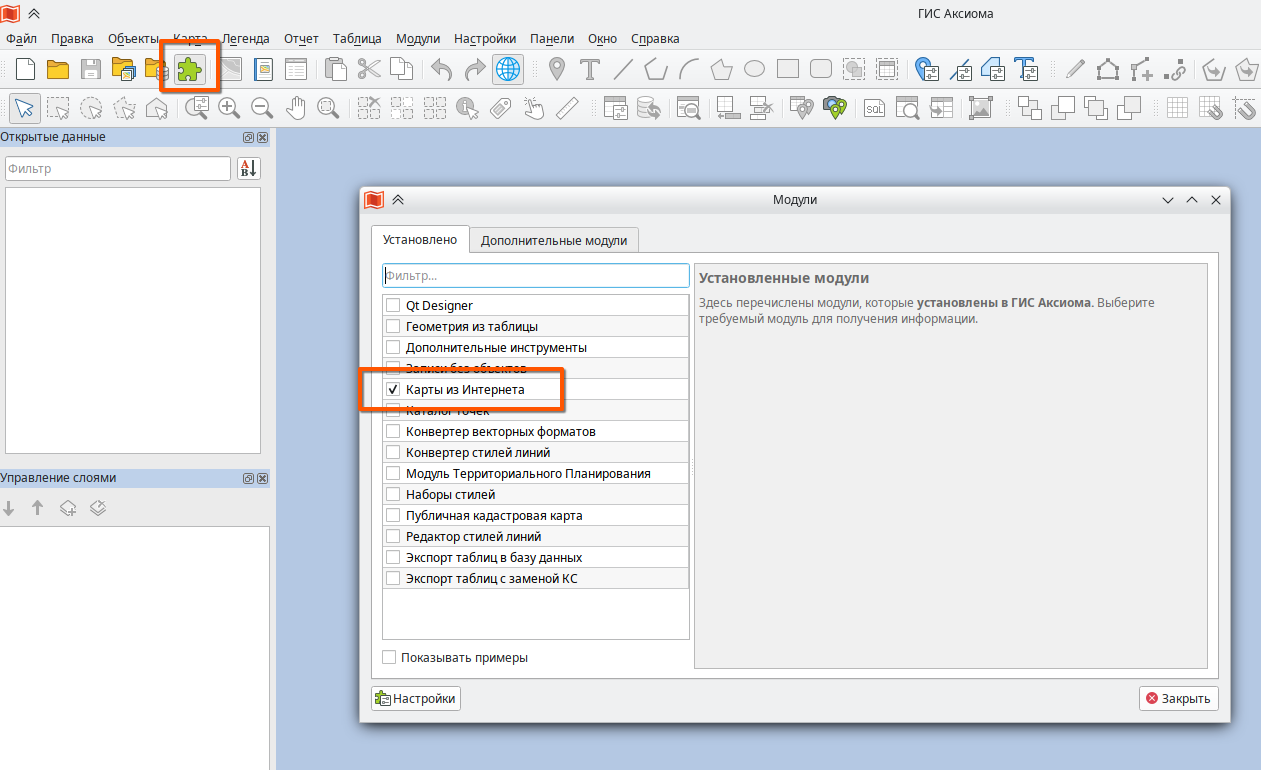The image size is (1261, 770).
Task: Activate the hand pan tool
Action: click(295, 107)
